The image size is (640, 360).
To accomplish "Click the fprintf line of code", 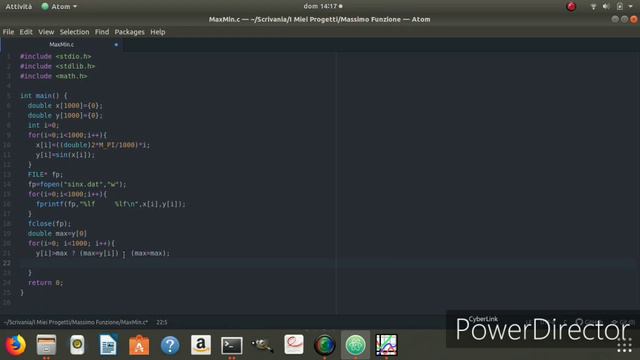I will [x=111, y=204].
